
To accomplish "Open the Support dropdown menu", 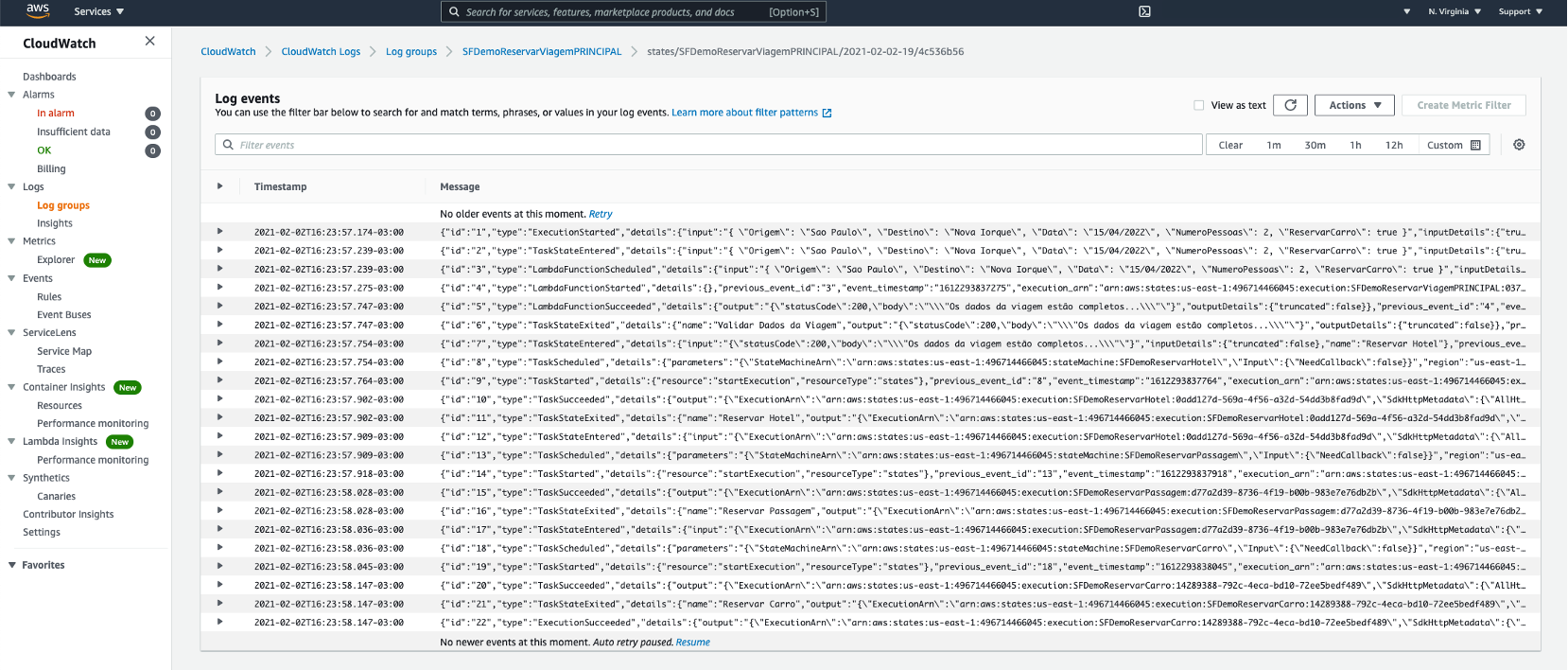I will [1521, 11].
